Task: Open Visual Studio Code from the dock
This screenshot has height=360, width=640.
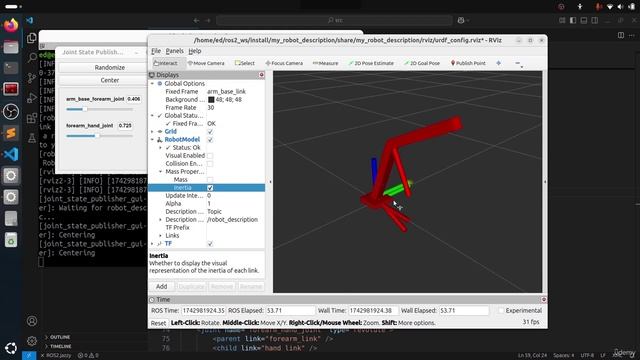Action: (11, 154)
